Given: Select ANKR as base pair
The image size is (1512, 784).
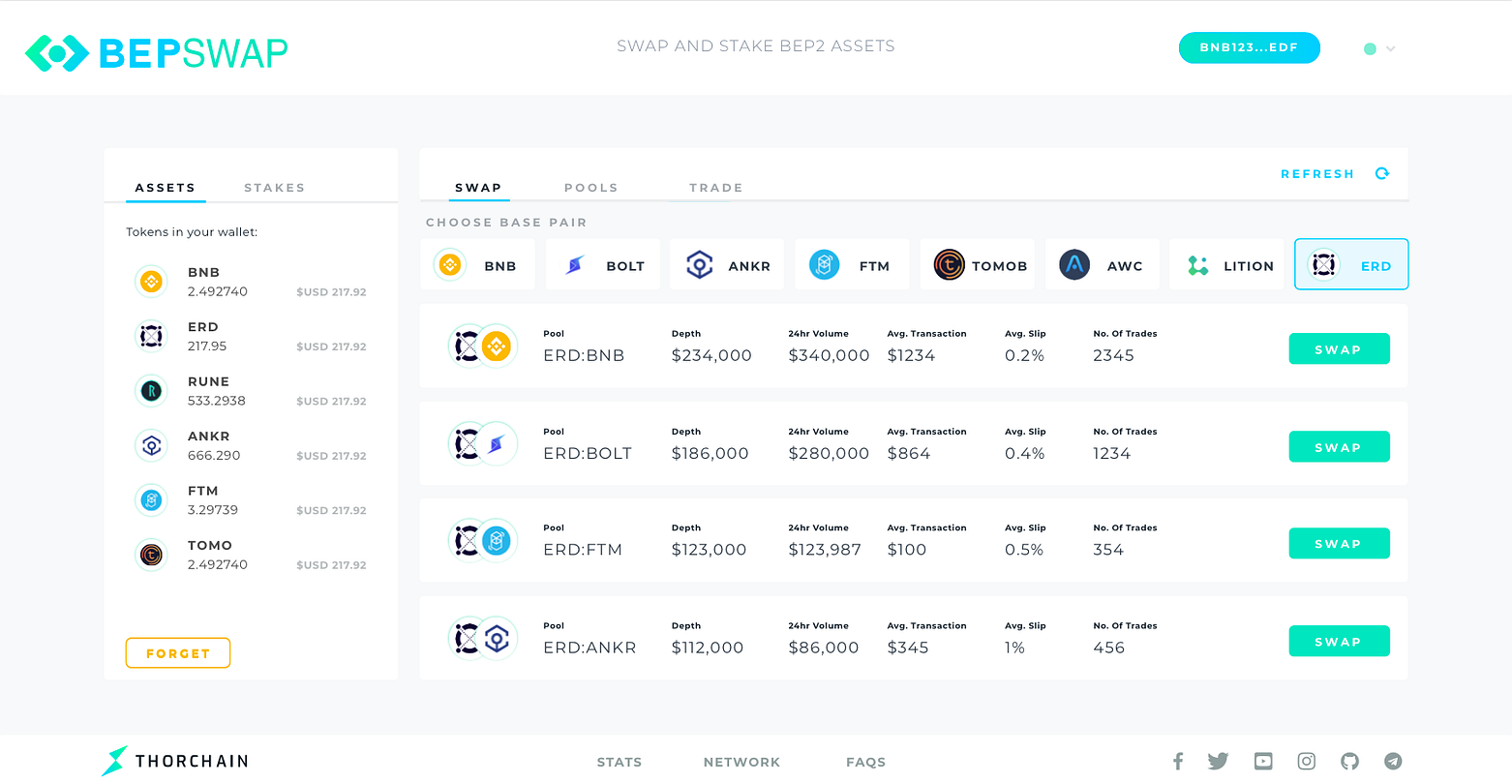Looking at the screenshot, I should coord(728,264).
